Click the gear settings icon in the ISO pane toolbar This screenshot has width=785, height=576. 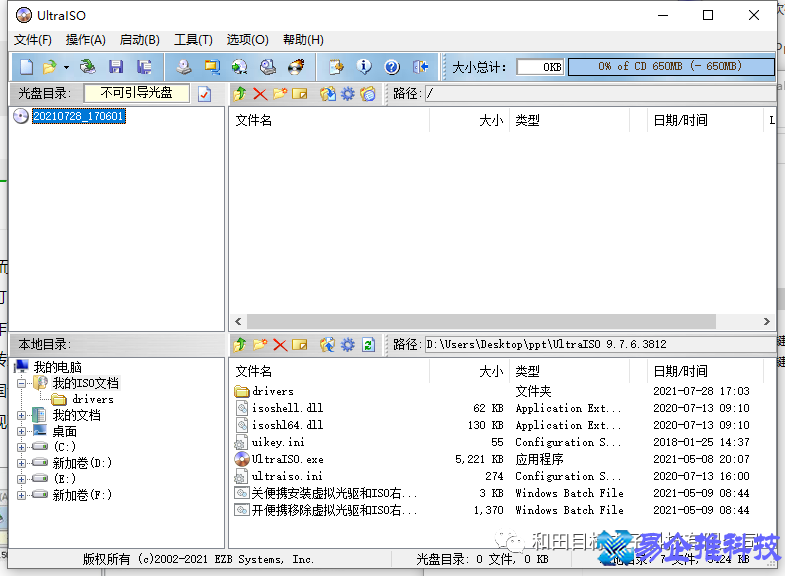[348, 94]
